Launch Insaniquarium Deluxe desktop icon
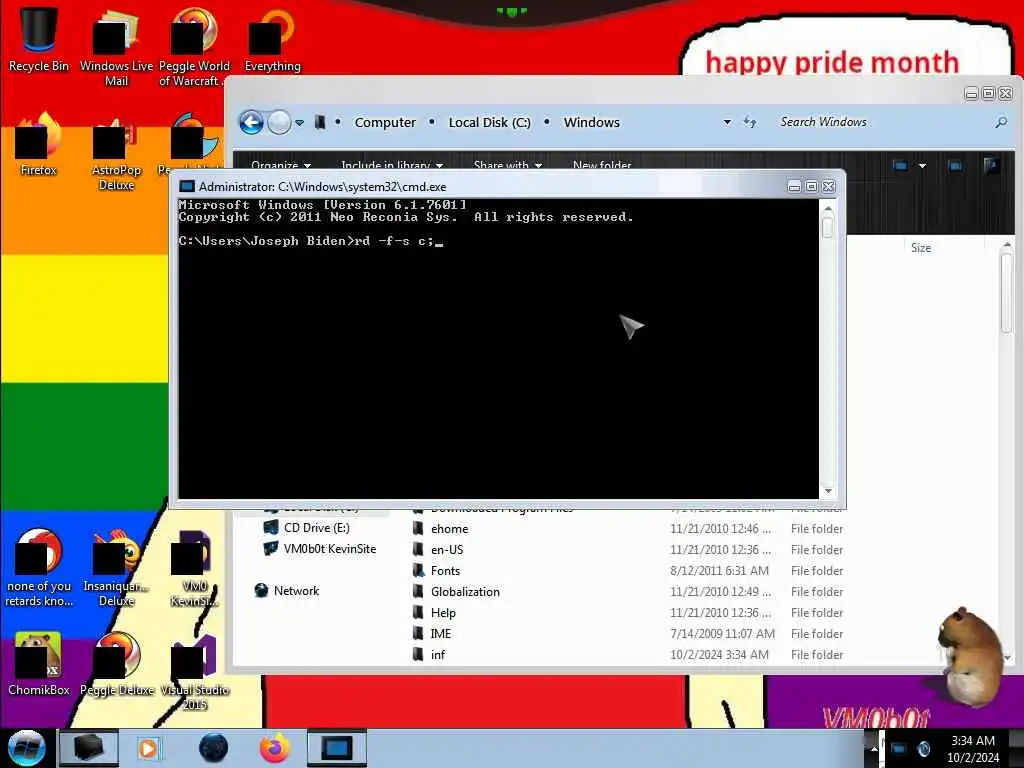Image resolution: width=1024 pixels, height=768 pixels. coord(116,568)
